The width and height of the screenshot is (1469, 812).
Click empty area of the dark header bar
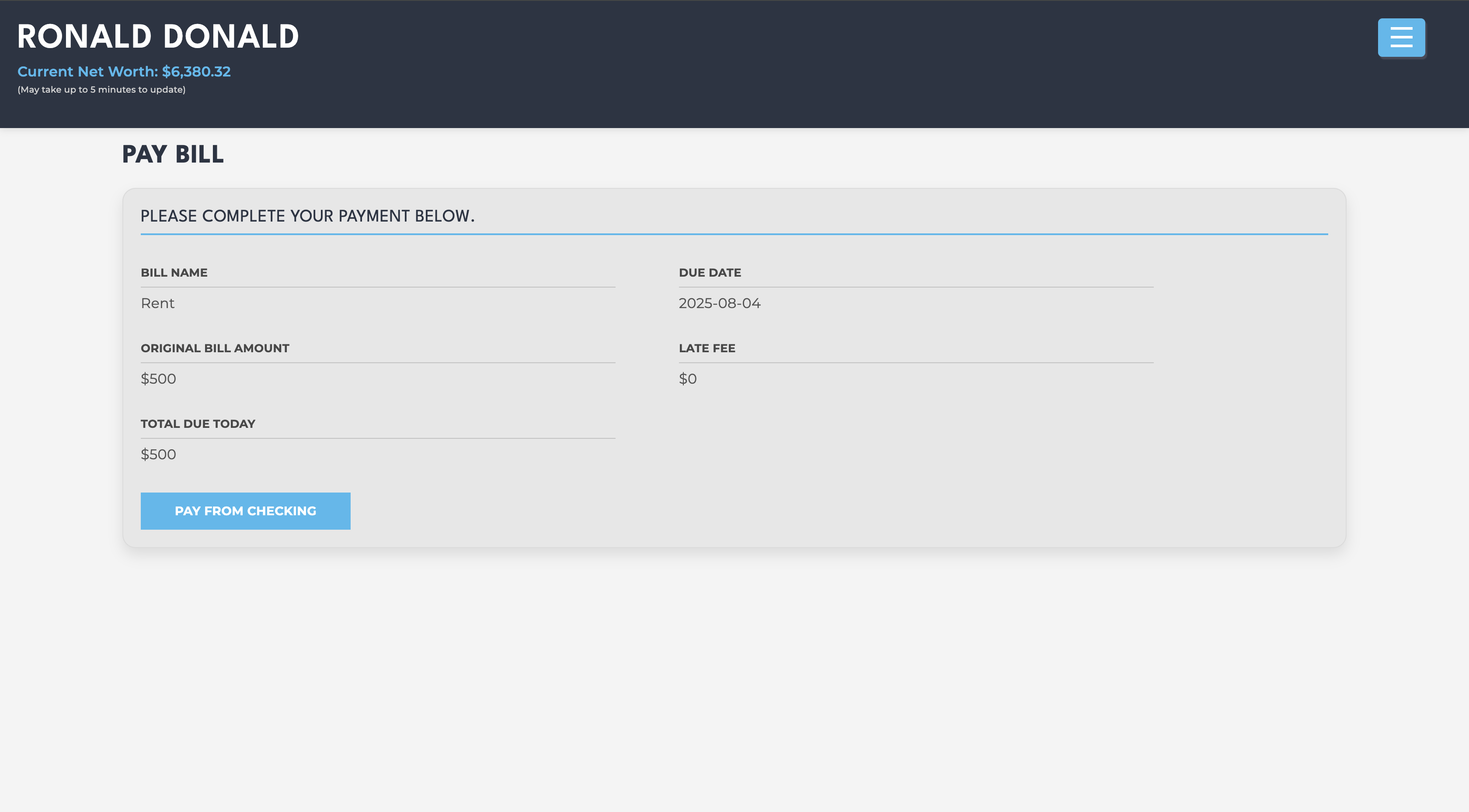coord(798,63)
